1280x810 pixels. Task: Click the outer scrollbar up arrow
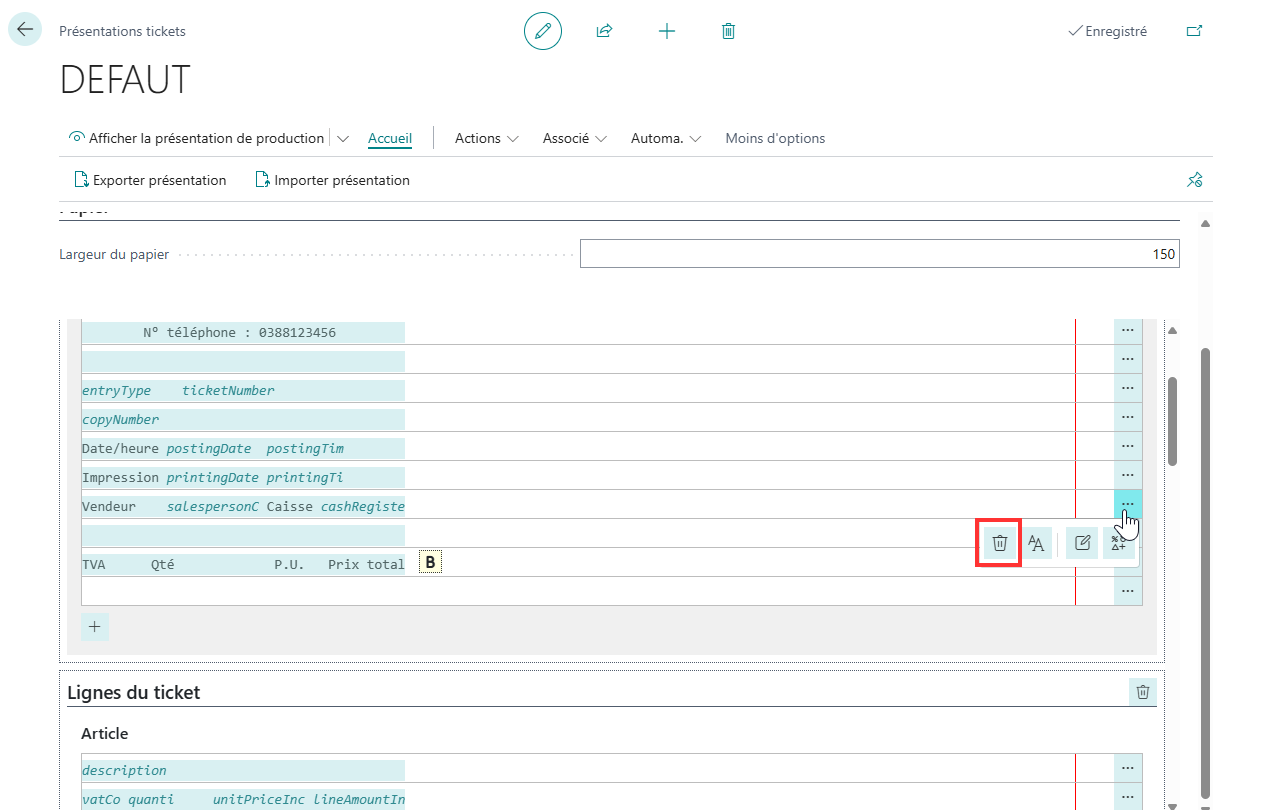pyautogui.click(x=1205, y=223)
